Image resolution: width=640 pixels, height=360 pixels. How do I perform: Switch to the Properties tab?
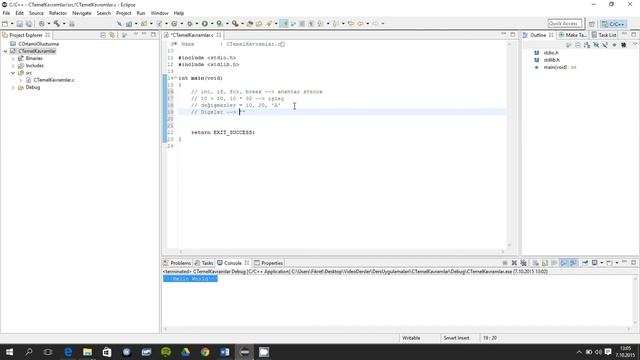click(268, 263)
